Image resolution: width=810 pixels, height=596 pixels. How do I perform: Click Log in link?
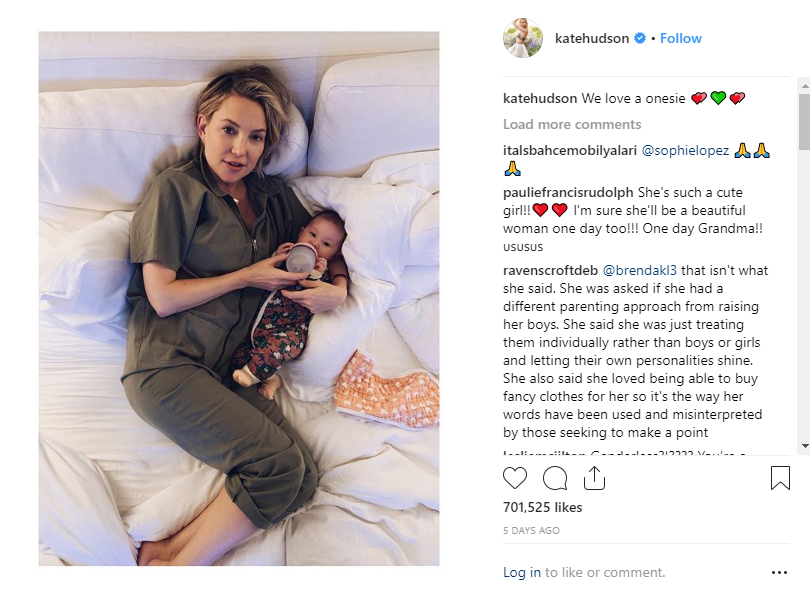click(522, 572)
